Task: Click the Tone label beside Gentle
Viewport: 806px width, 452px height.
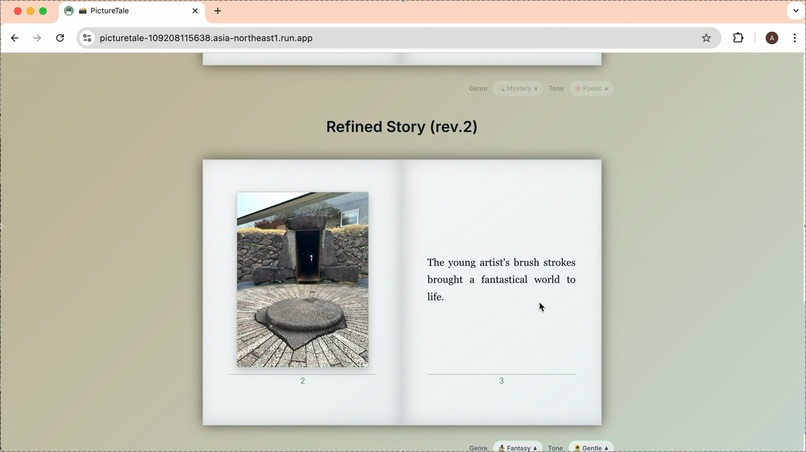Action: click(556, 448)
